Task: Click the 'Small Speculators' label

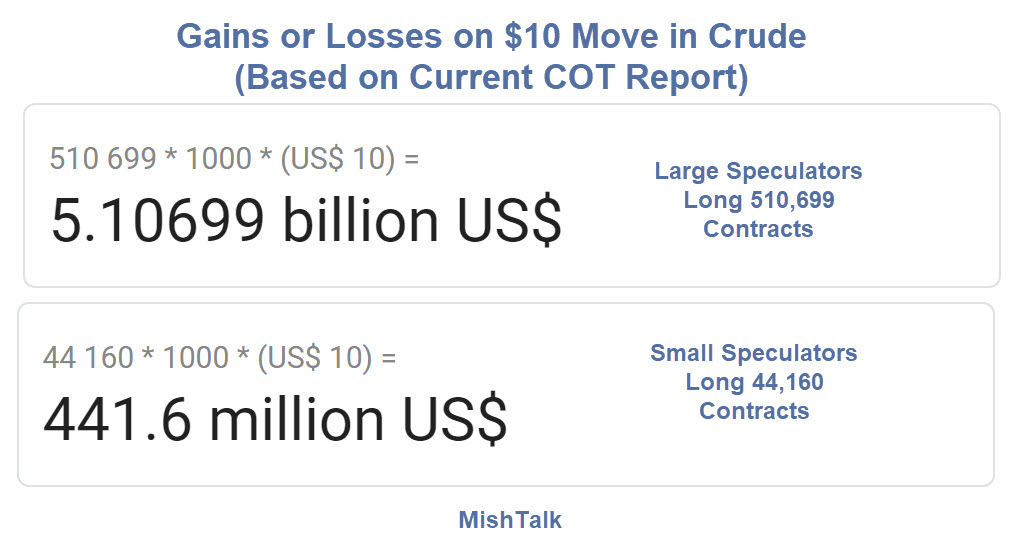Action: click(x=753, y=353)
